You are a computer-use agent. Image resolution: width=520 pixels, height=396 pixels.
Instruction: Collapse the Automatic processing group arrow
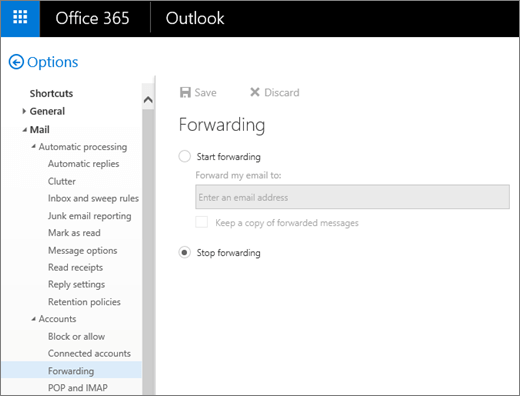tap(33, 146)
